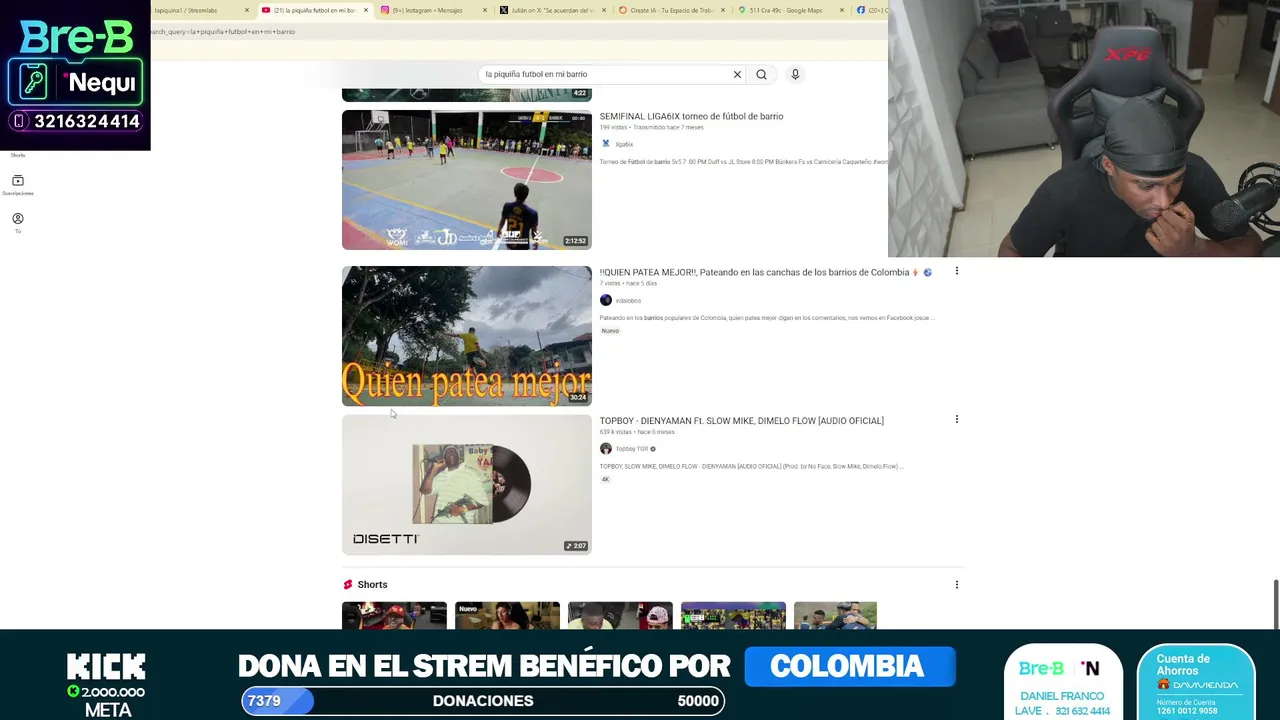The width and height of the screenshot is (1280, 720).
Task: Play the Quien patea mejor thumbnail
Action: [467, 336]
